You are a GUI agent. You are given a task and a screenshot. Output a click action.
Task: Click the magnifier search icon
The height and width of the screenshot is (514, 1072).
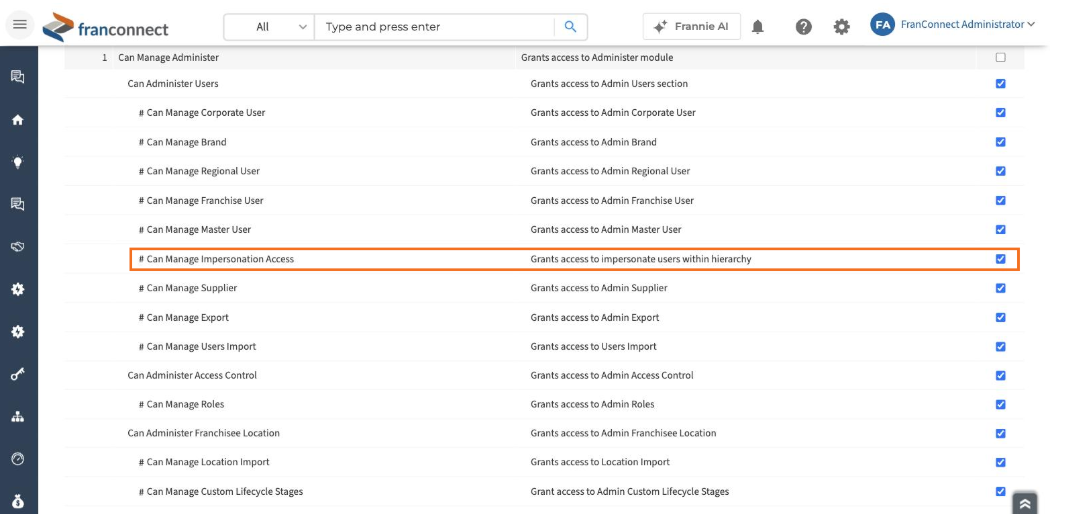(570, 27)
